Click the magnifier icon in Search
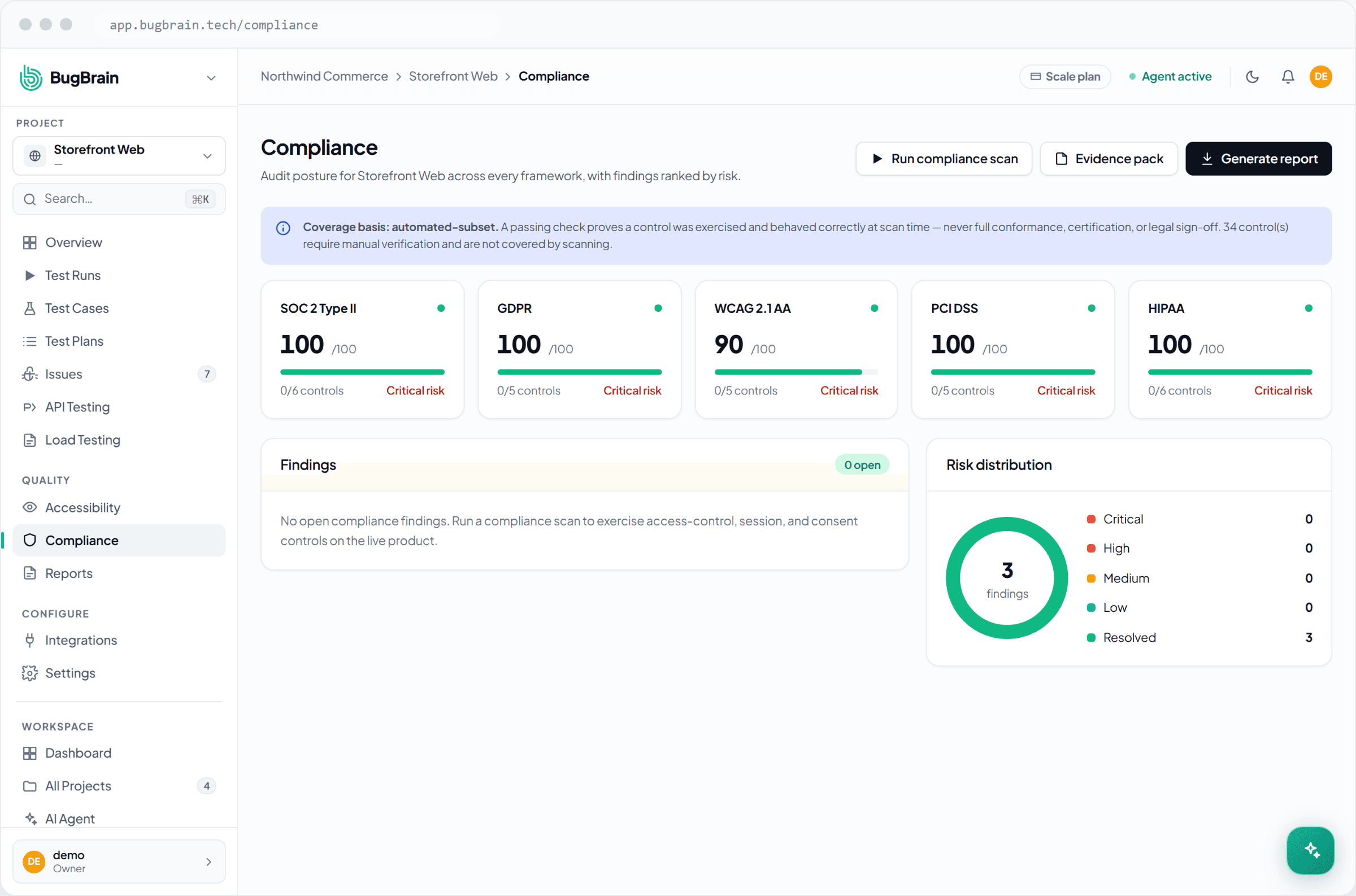Screen dimensions: 1356x896 tap(30, 199)
